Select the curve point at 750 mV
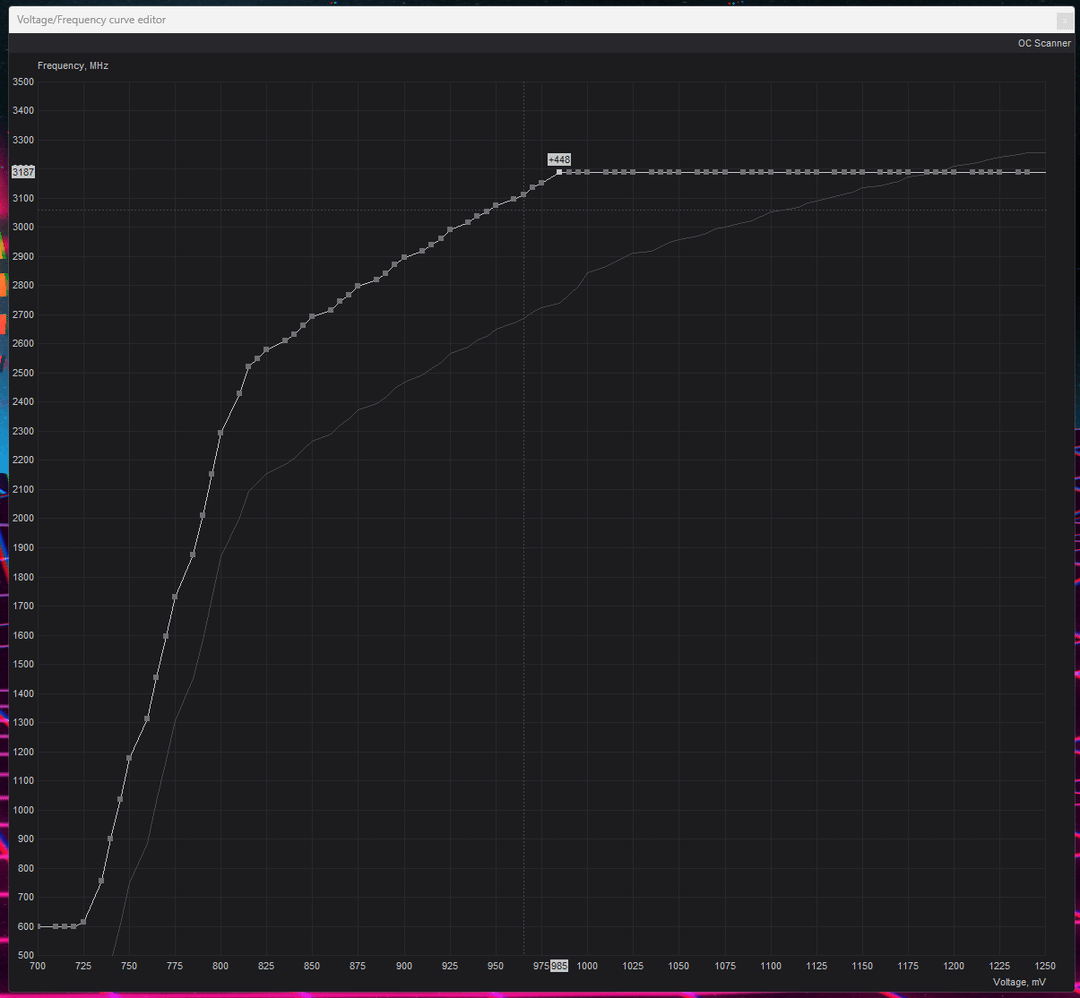The height and width of the screenshot is (998, 1080). (x=129, y=758)
